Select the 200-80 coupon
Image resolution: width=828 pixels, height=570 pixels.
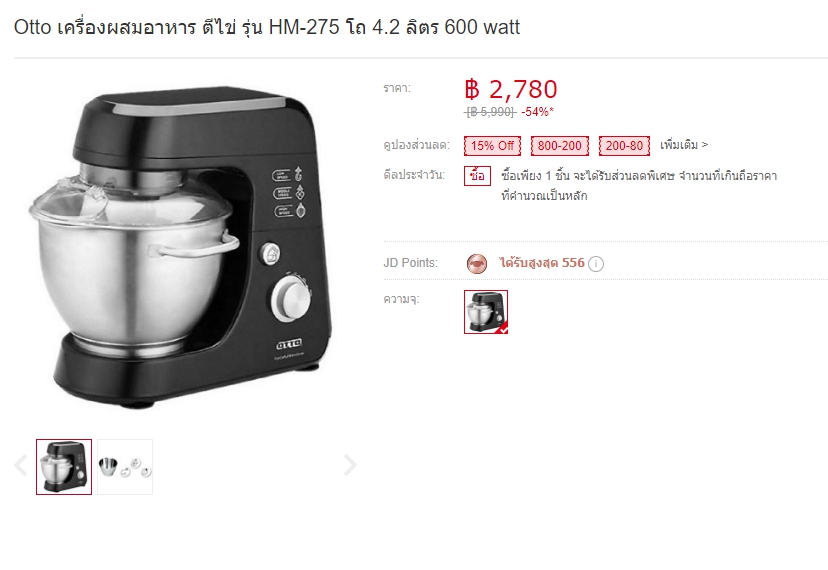pyautogui.click(x=624, y=146)
